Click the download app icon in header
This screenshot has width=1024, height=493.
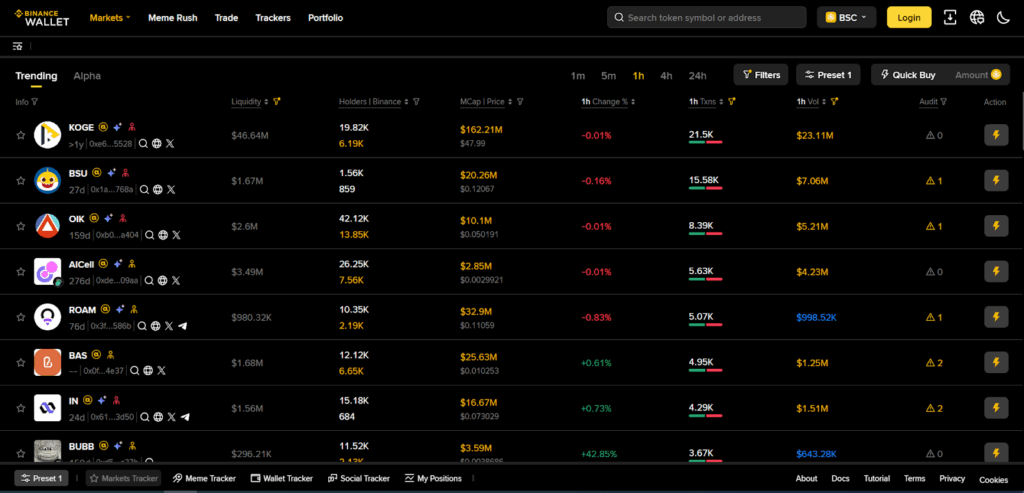tap(950, 17)
